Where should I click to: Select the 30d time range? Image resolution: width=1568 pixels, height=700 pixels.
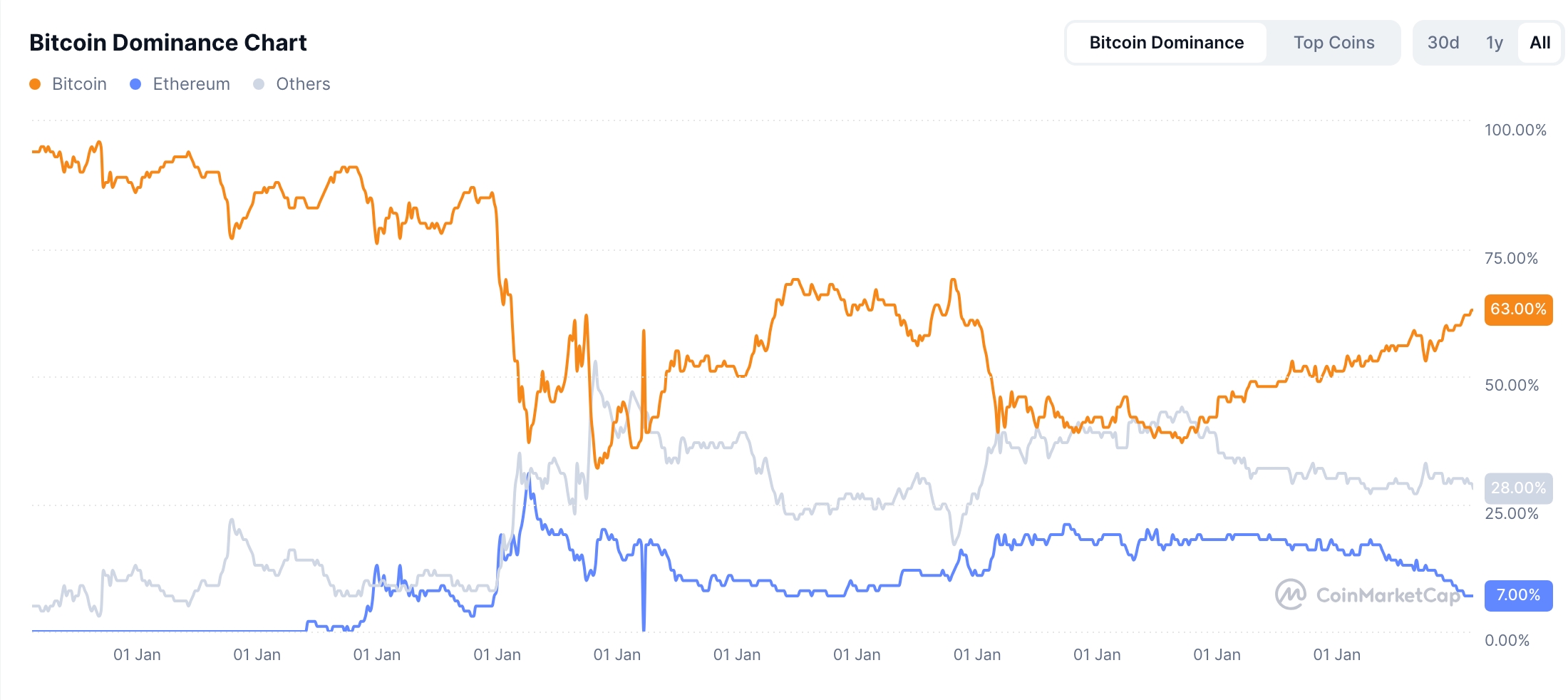(1443, 43)
